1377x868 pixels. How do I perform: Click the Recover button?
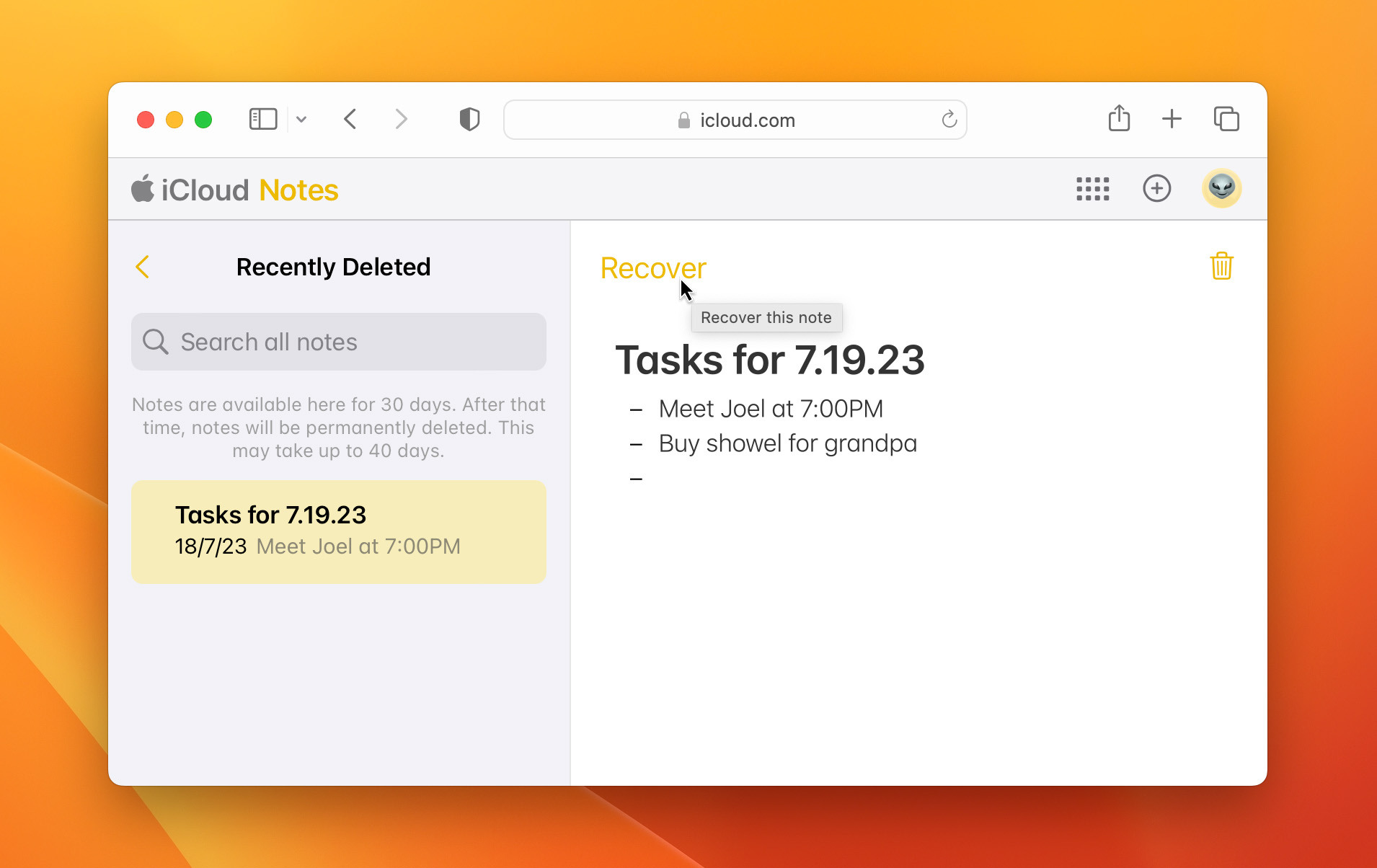point(653,268)
